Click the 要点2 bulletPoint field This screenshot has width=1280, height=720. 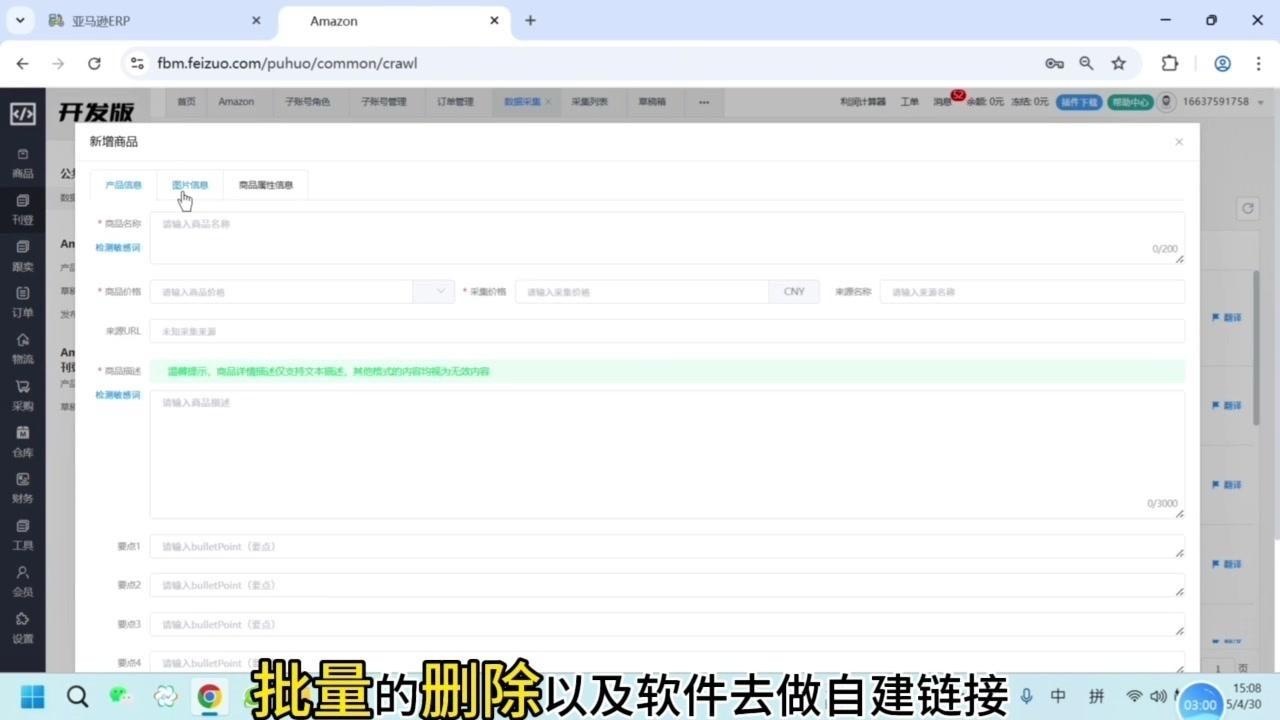point(667,585)
